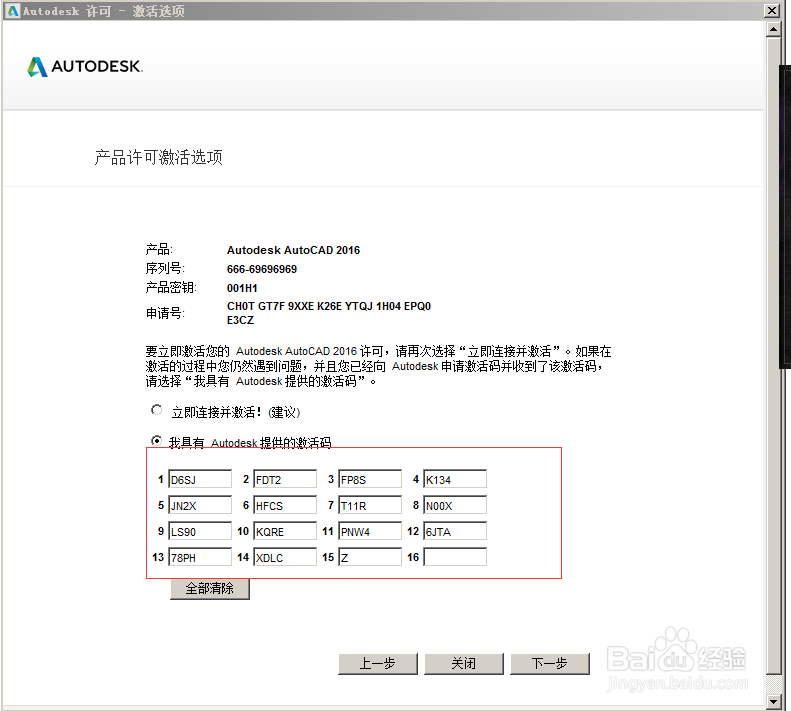Click the 关闭 close button
Screen dimensions: 791x711
464,664
